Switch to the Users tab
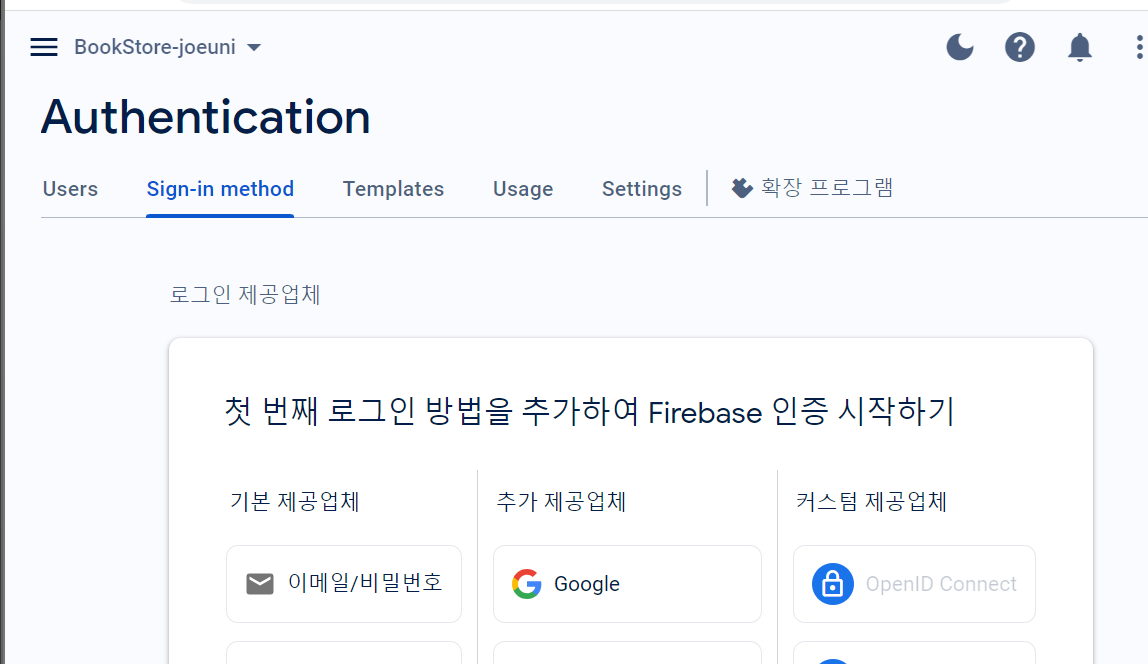Screen dimensions: 1148x664 click(x=70, y=189)
